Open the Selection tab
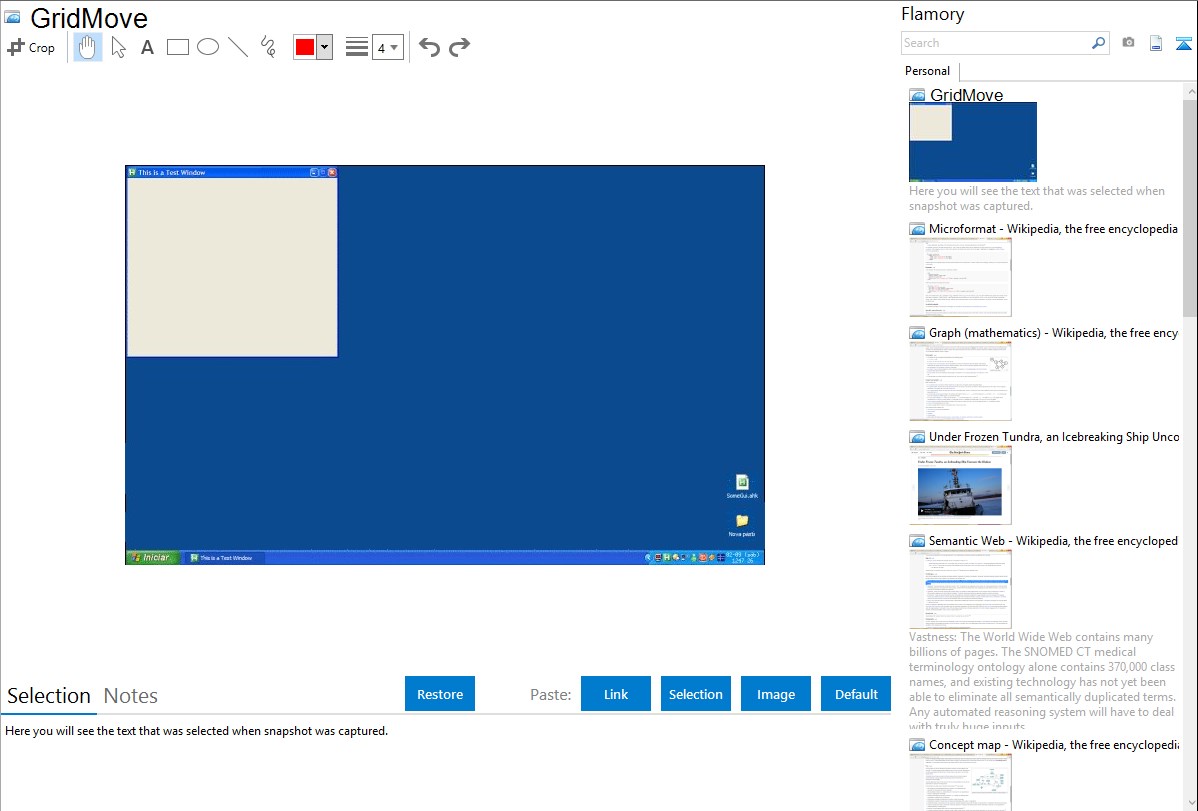 [49, 696]
